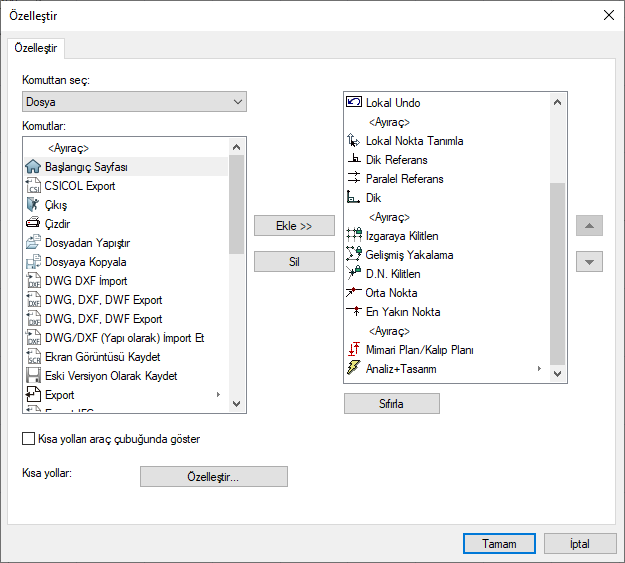This screenshot has height=563, width=625.
Task: Click the Çıkış command icon
Action: click(32, 205)
